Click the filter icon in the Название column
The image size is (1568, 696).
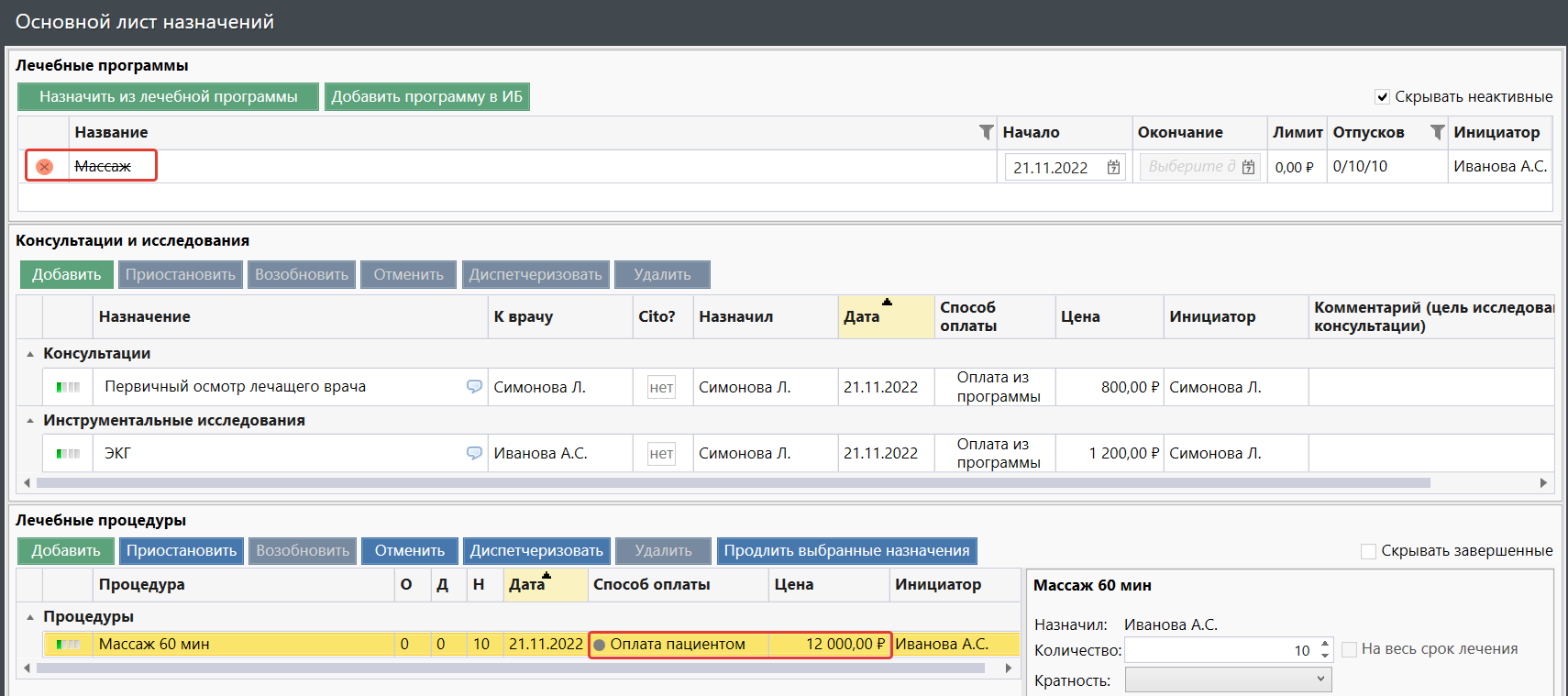(x=986, y=132)
